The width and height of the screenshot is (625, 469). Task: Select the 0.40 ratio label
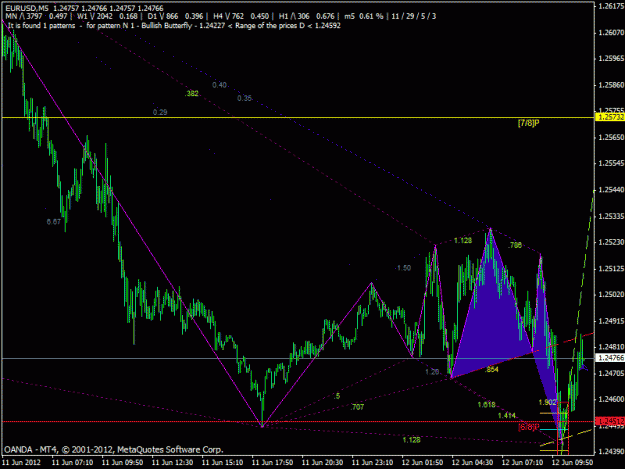click(219, 85)
